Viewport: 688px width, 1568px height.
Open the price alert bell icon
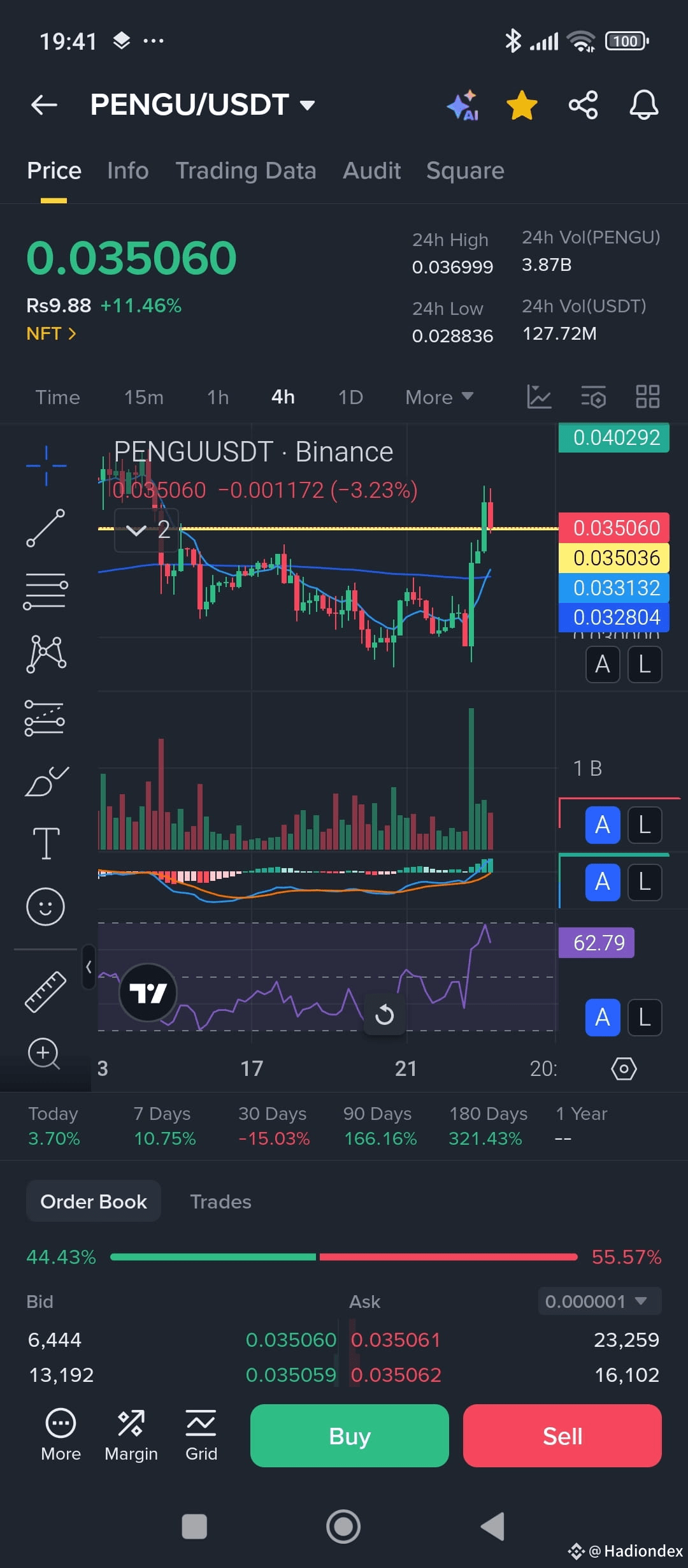[644, 105]
